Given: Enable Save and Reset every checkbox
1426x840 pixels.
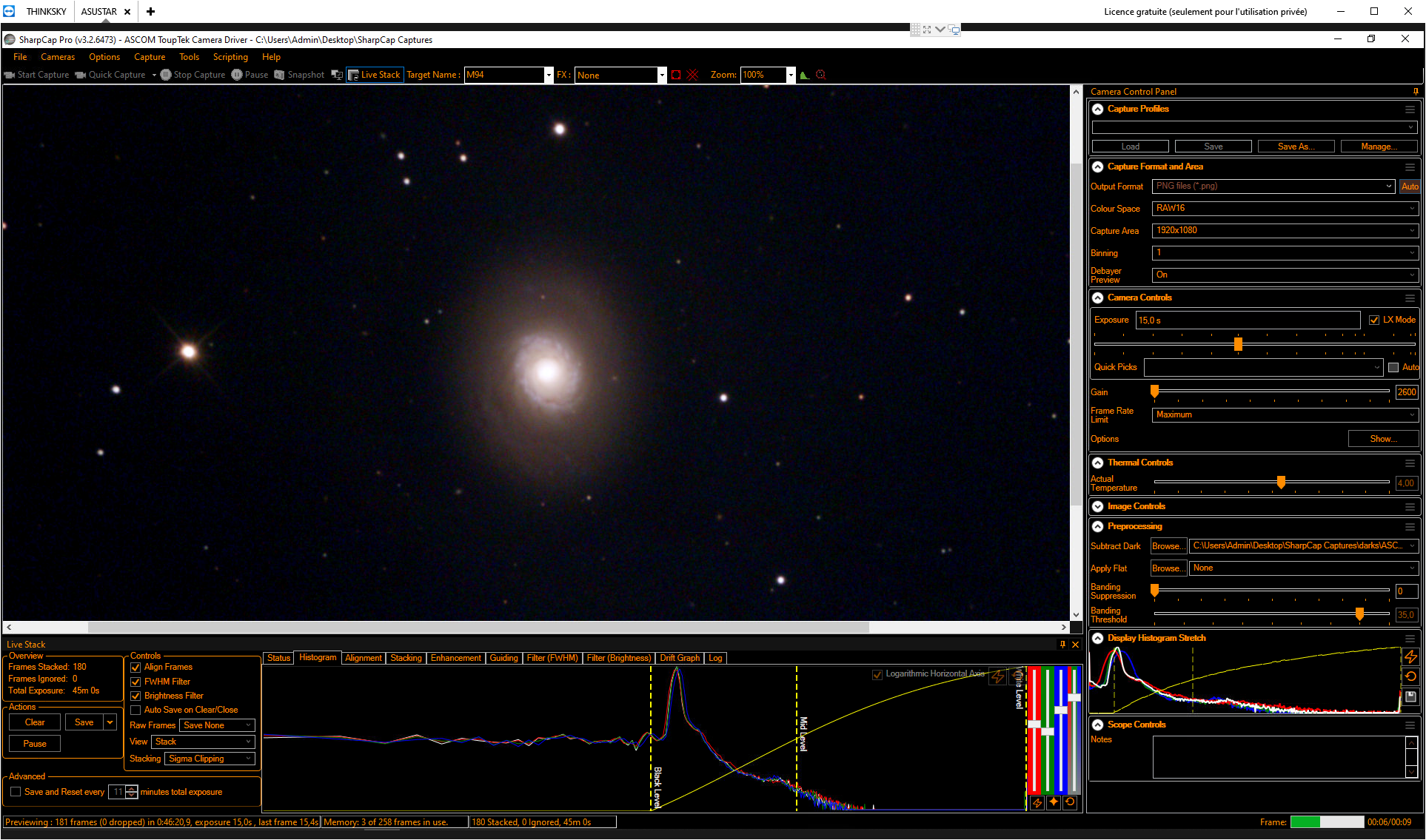Looking at the screenshot, I should (16, 792).
